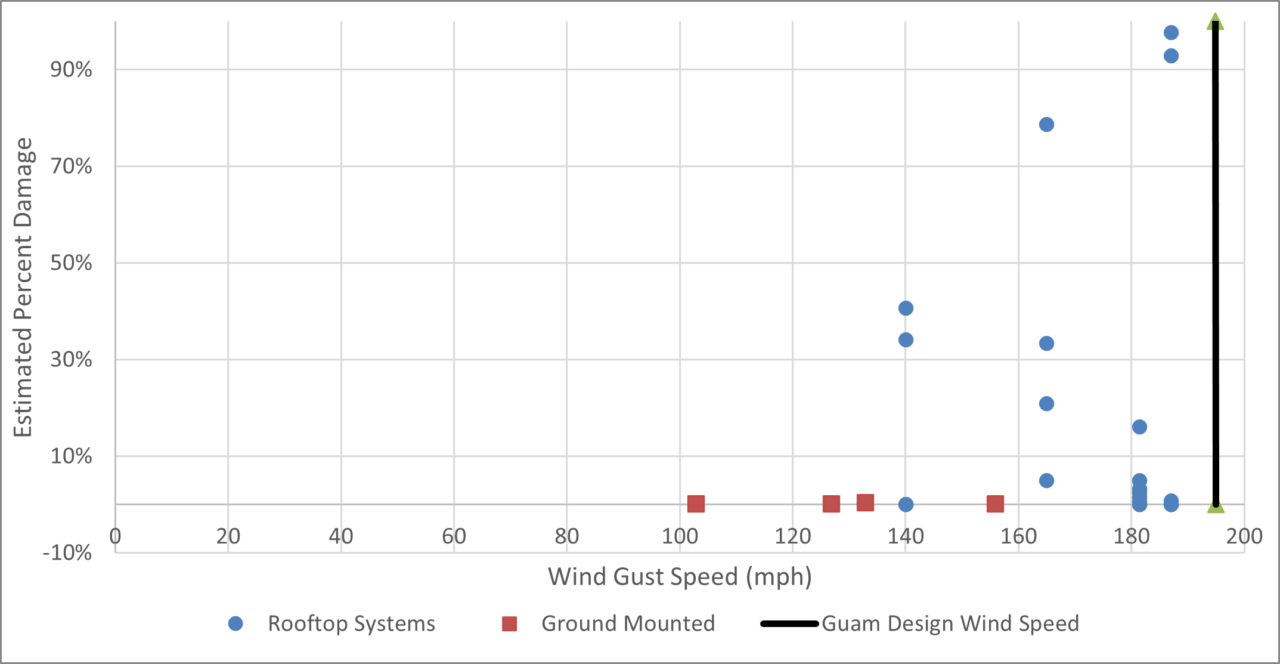The width and height of the screenshot is (1280, 664).
Task: Select the red square at 127 mph
Action: coord(830,503)
